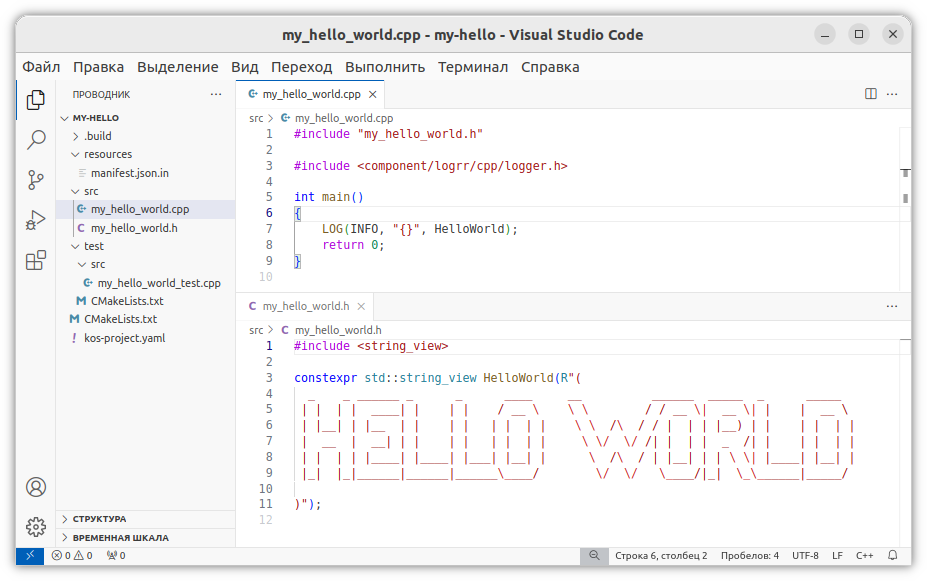The height and width of the screenshot is (581, 927).
Task: Open the root-level CMakeLists.txt below test
Action: point(121,319)
